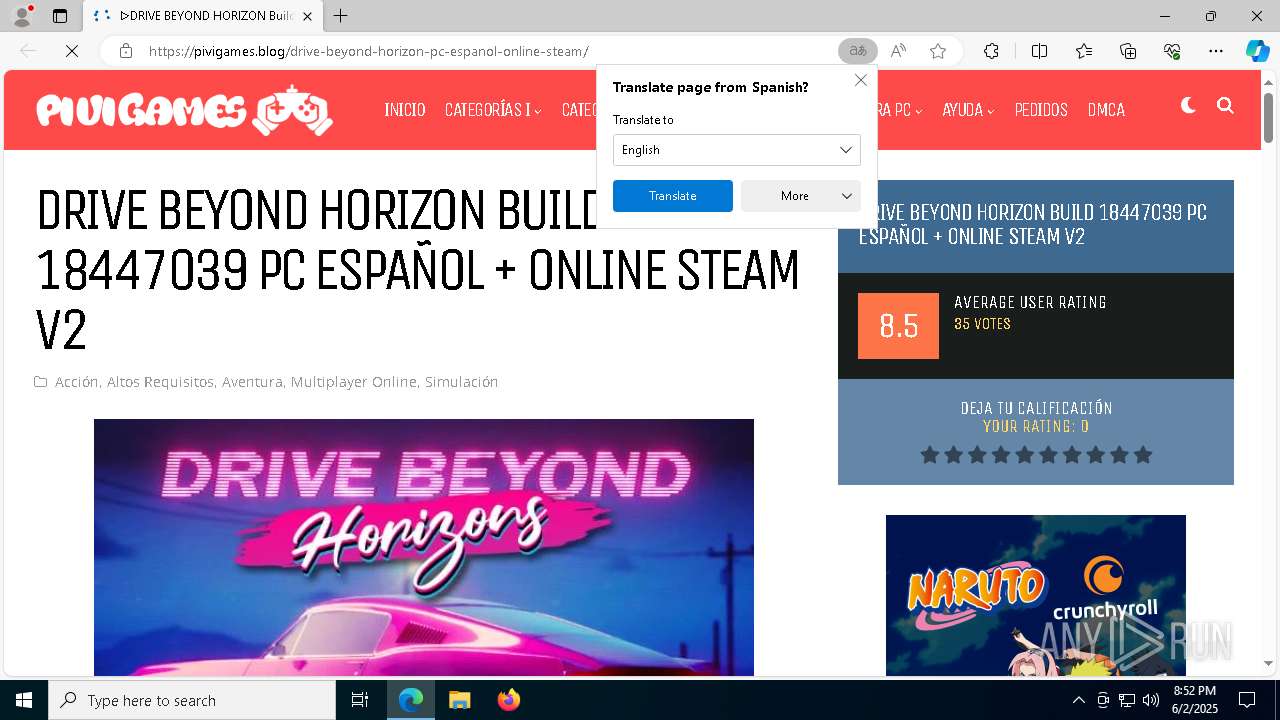Open the Extensions puzzle icon
Screen dimensions: 1280x720
click(x=991, y=51)
